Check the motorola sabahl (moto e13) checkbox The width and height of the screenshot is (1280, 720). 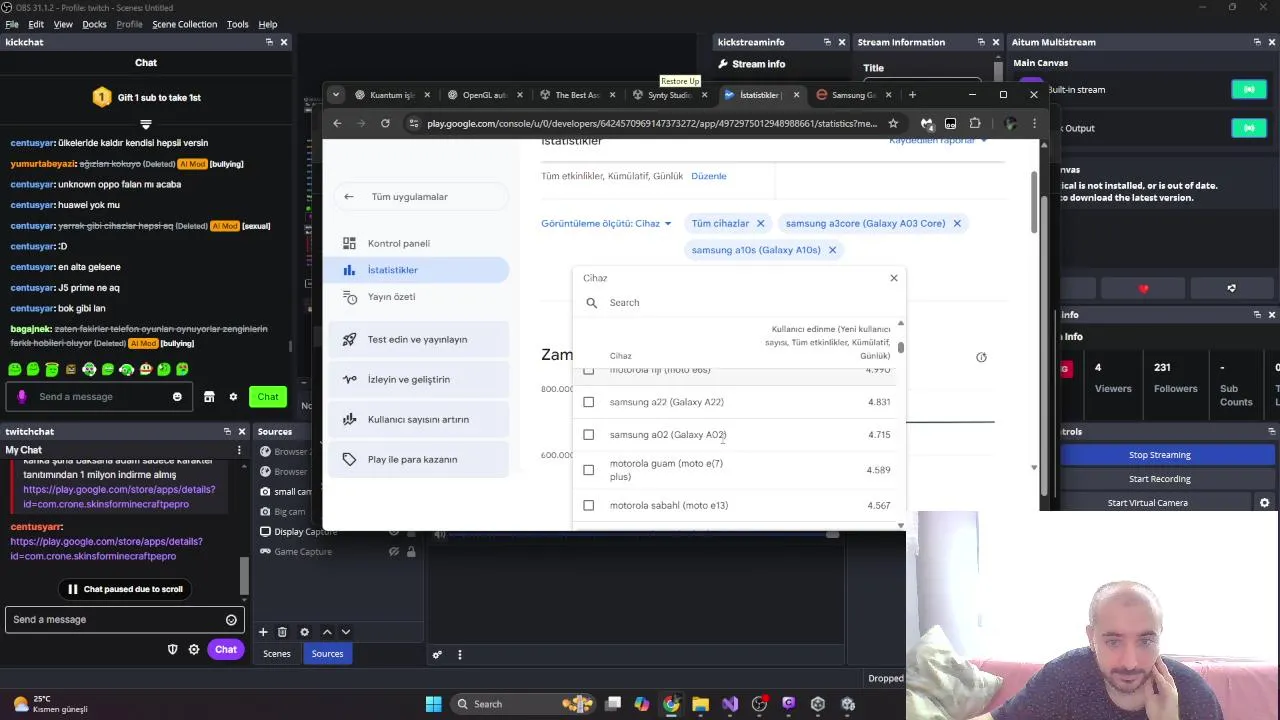coord(588,506)
